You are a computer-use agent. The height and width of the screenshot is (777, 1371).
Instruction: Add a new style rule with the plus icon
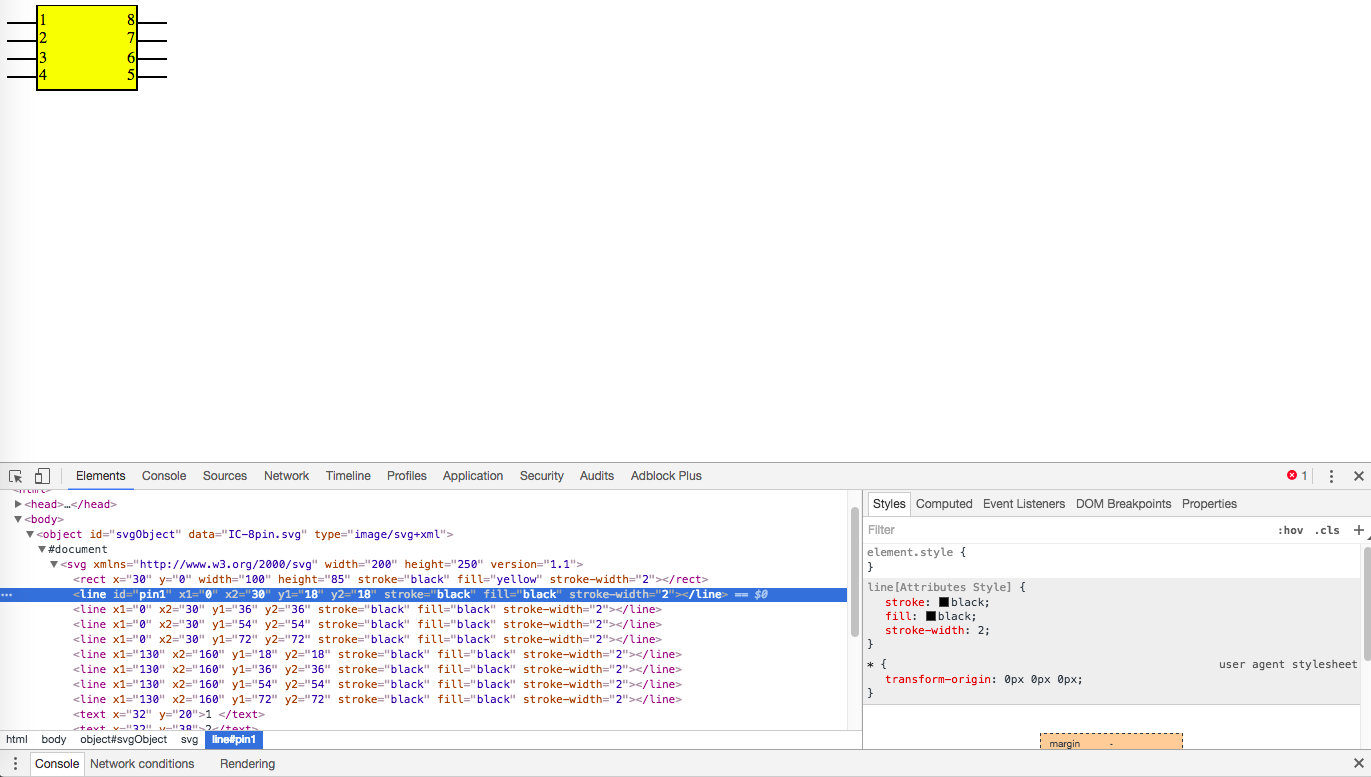1359,530
